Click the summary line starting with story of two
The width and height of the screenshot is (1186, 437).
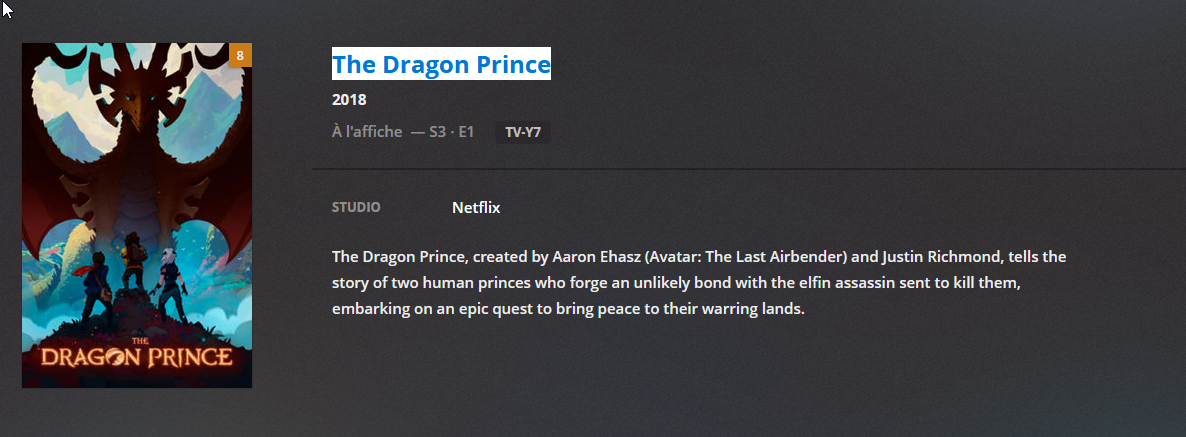point(690,283)
